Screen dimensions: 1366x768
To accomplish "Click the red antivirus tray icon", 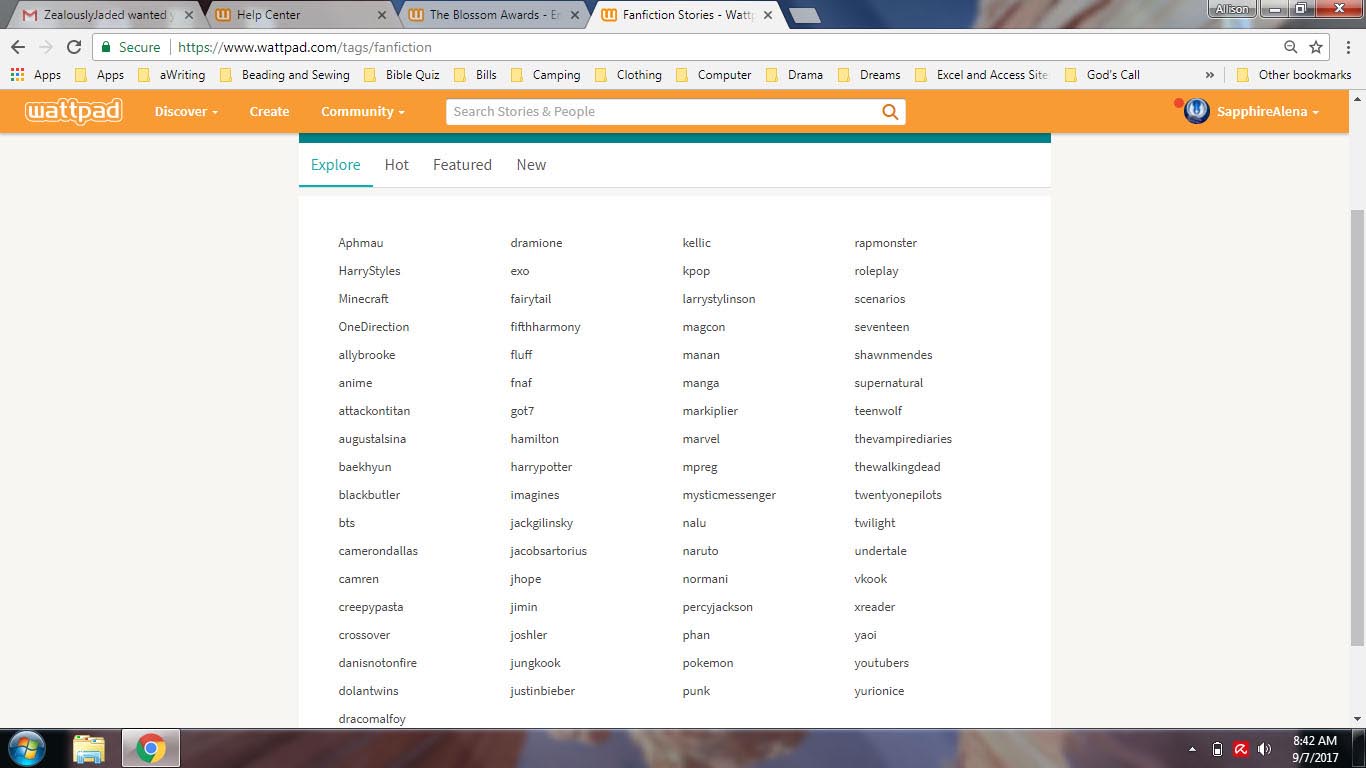I will coord(1241,749).
